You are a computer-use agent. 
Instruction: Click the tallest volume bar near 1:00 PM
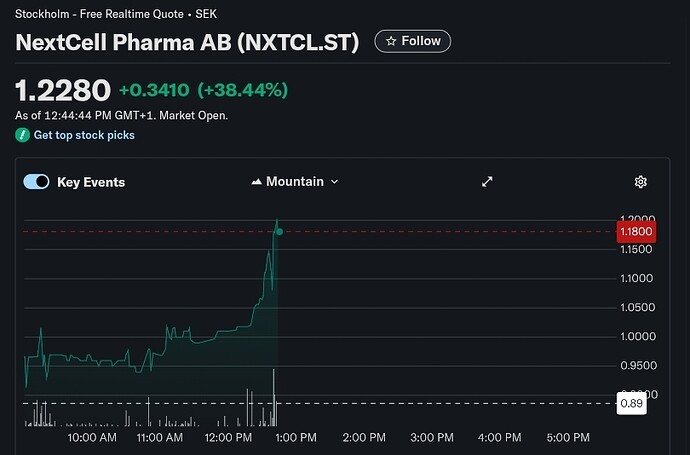click(273, 395)
